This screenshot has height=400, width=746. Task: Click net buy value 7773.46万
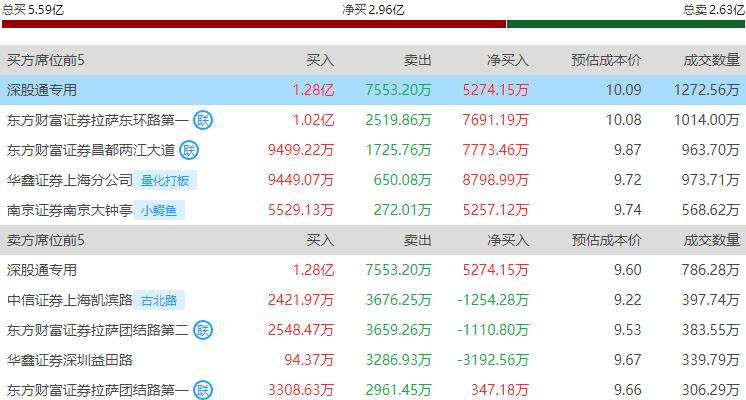pos(495,150)
